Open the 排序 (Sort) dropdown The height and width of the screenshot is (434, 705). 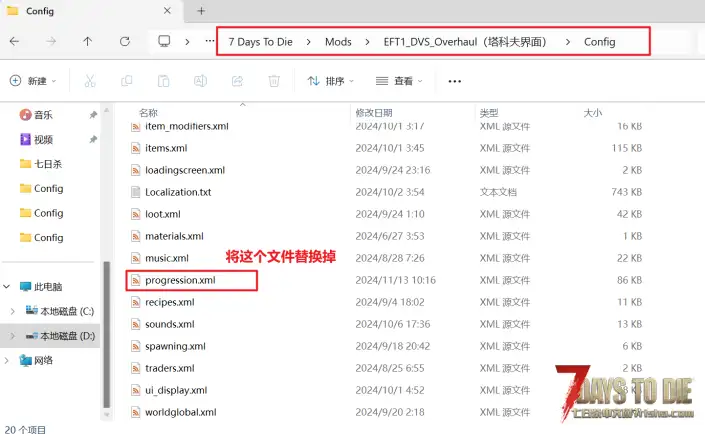(331, 81)
